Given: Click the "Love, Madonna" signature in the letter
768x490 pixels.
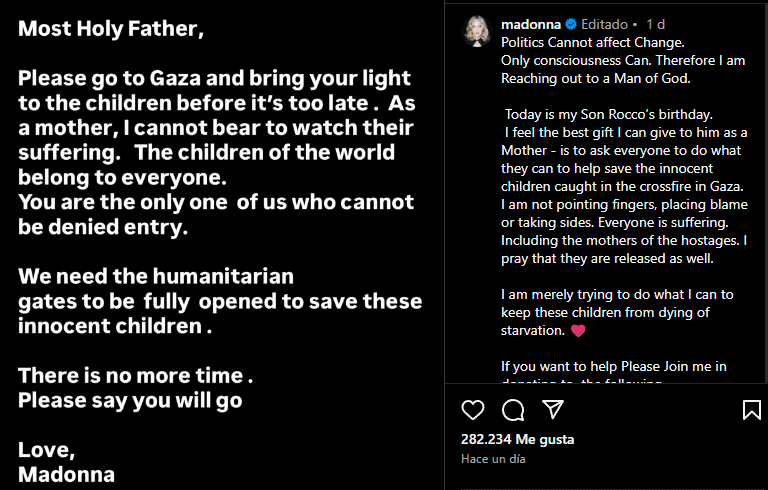Looking at the screenshot, I should 66,462.
